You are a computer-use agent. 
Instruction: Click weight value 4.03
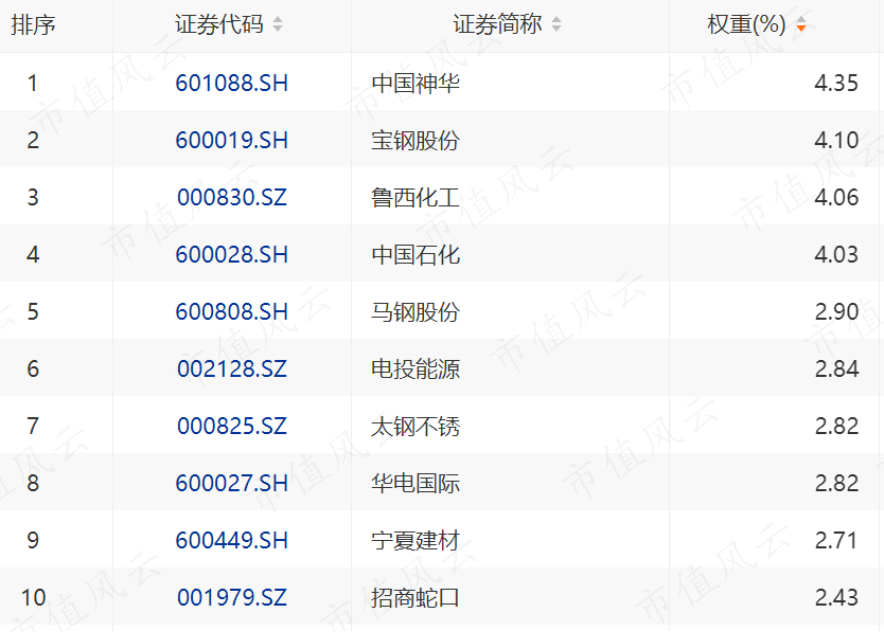837,255
